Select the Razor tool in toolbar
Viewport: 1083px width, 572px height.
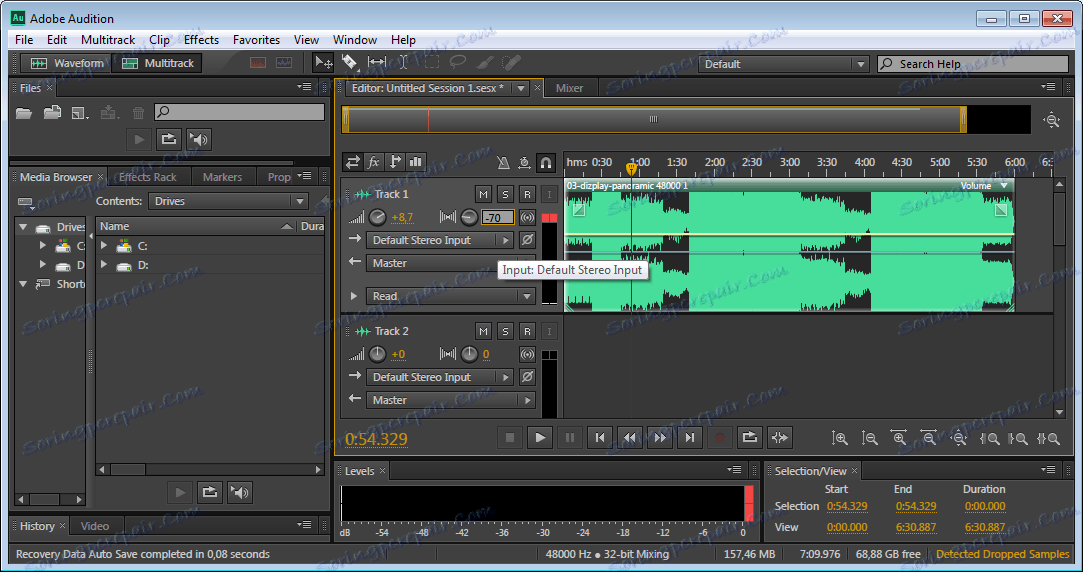point(349,63)
